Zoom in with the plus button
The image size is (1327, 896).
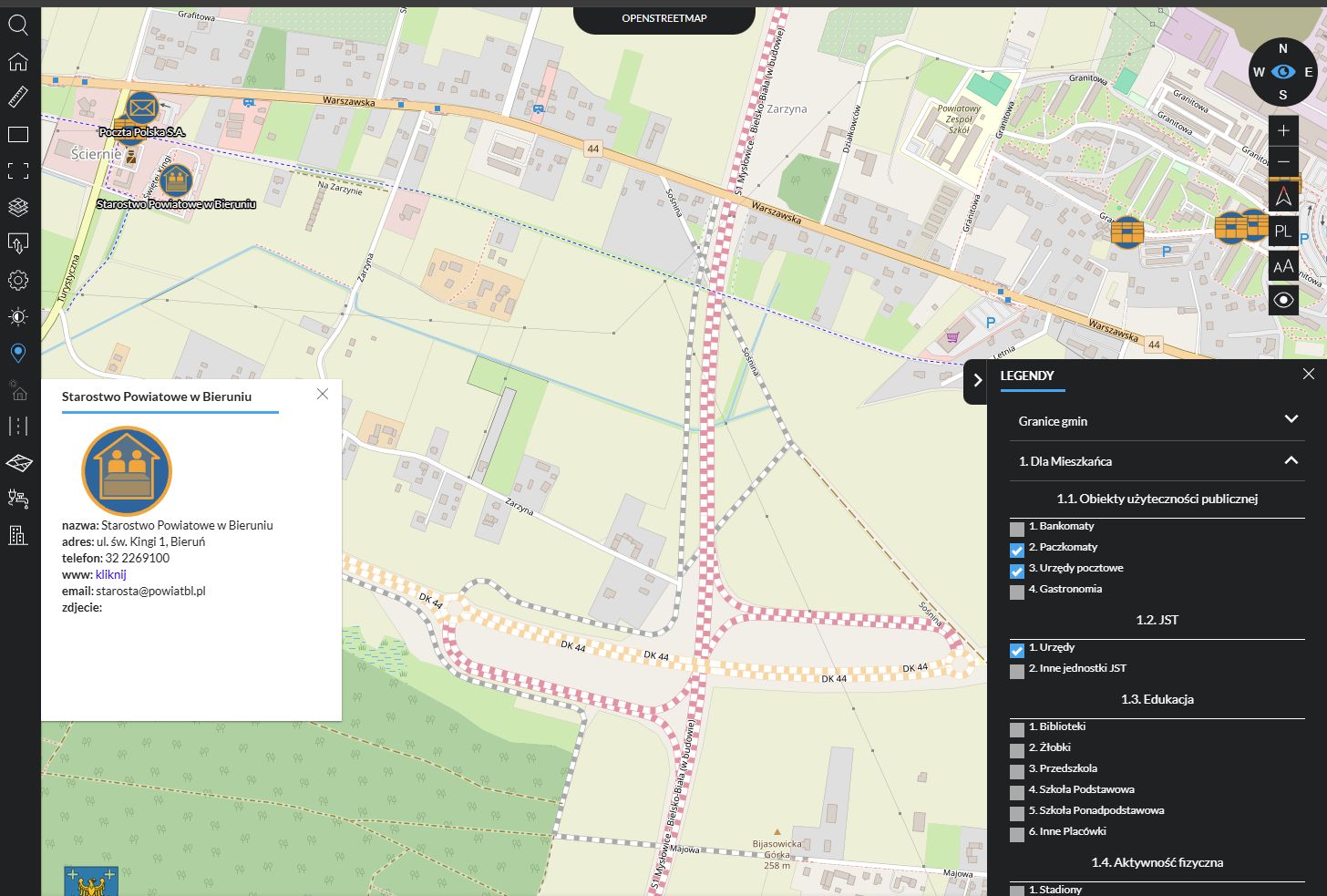point(1283,130)
